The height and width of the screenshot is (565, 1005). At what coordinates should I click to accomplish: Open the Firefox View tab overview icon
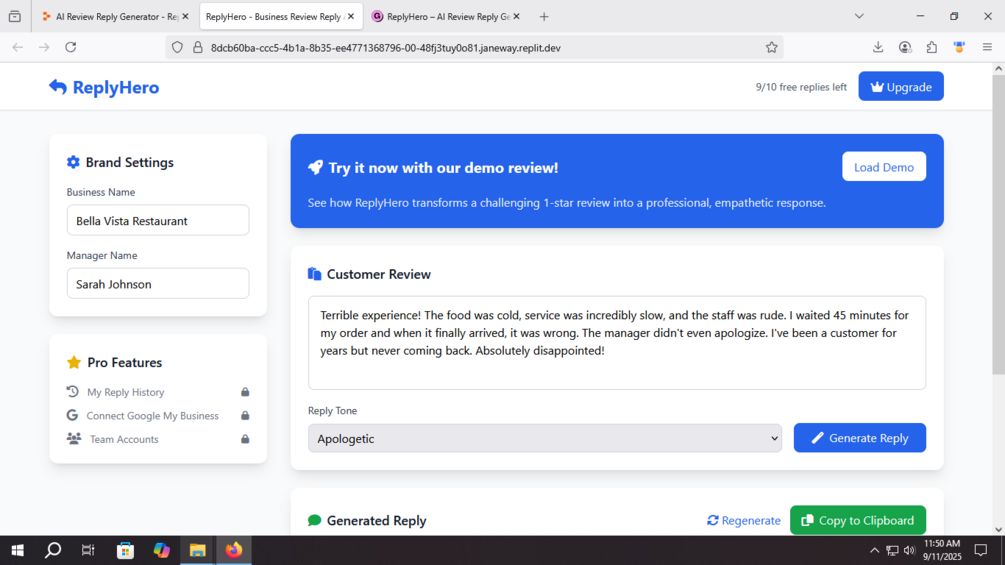click(15, 17)
